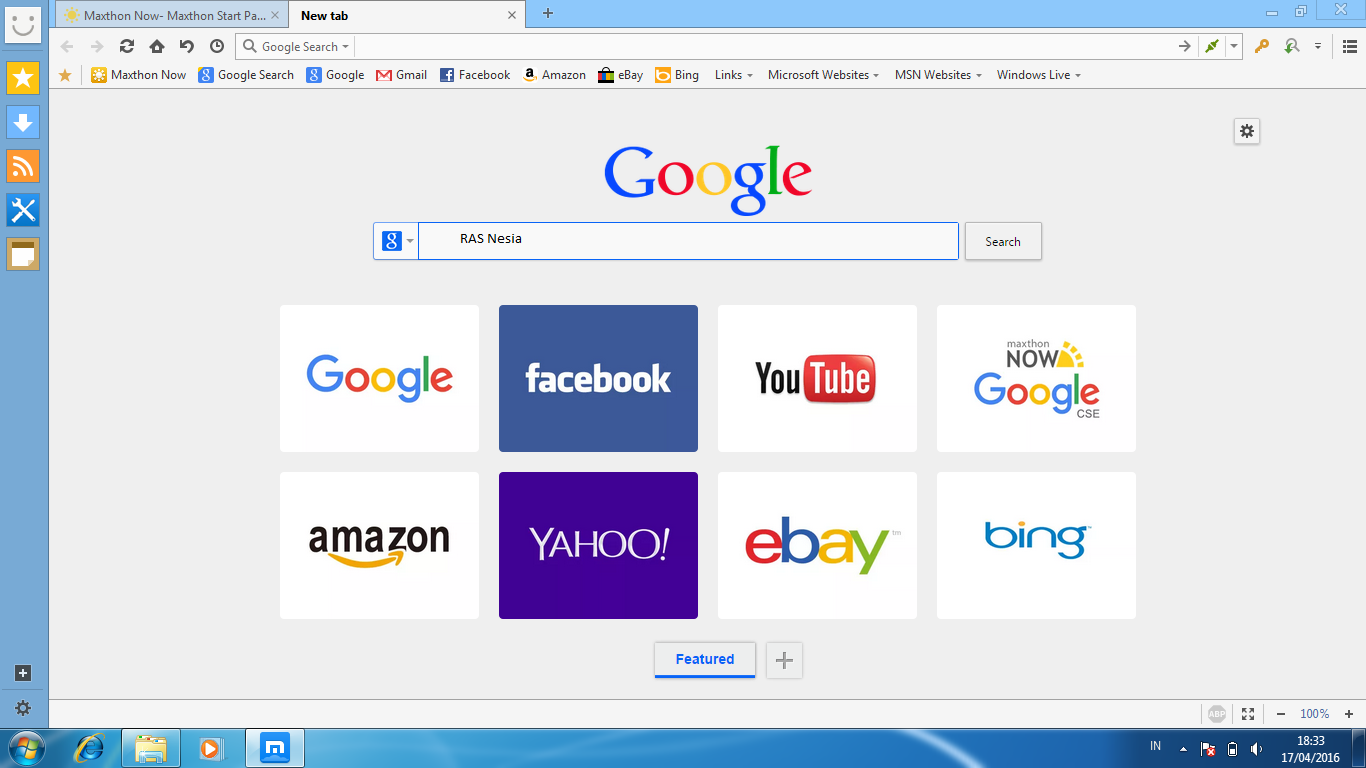Image resolution: width=1366 pixels, height=768 pixels.
Task: Reload the page with refresh icon
Action: tap(127, 46)
